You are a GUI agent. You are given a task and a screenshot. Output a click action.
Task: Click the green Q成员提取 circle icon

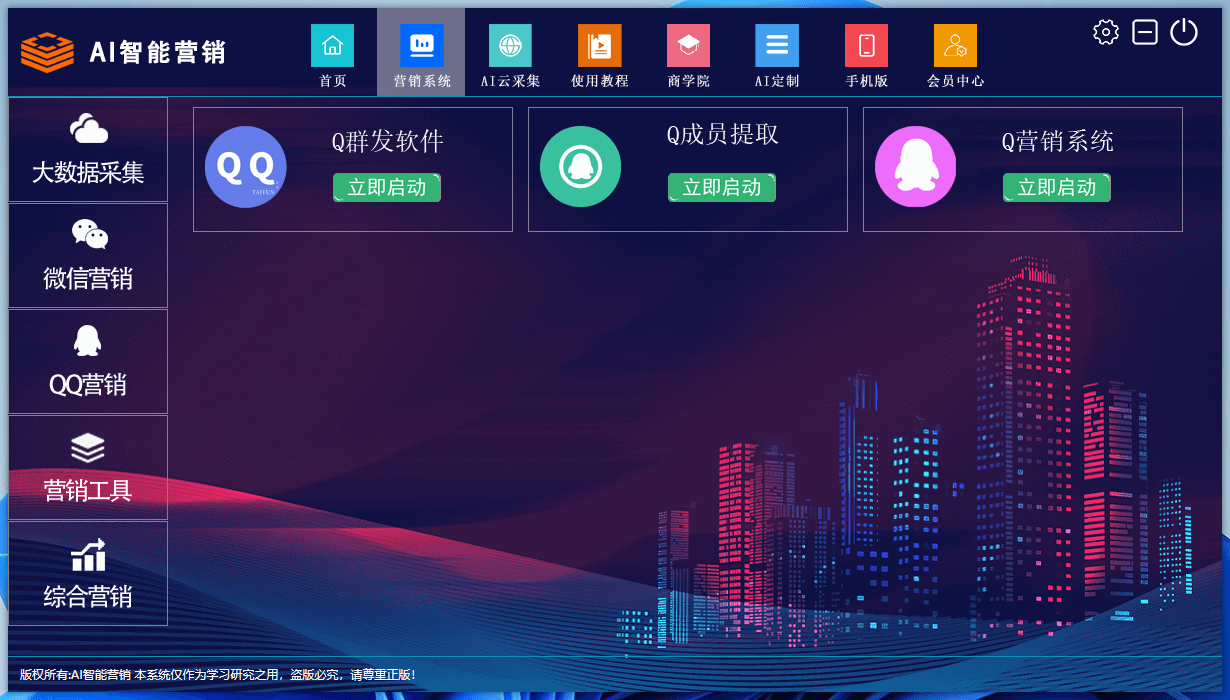click(x=580, y=166)
